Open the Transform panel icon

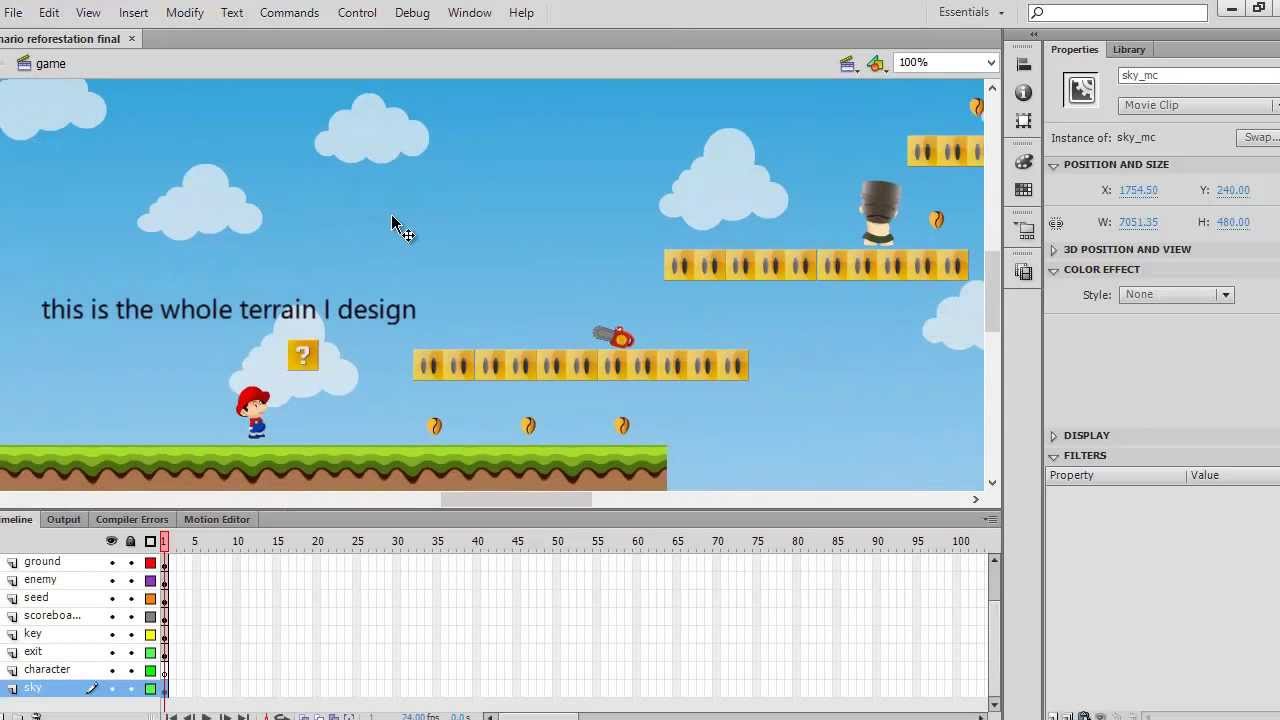coord(1023,120)
